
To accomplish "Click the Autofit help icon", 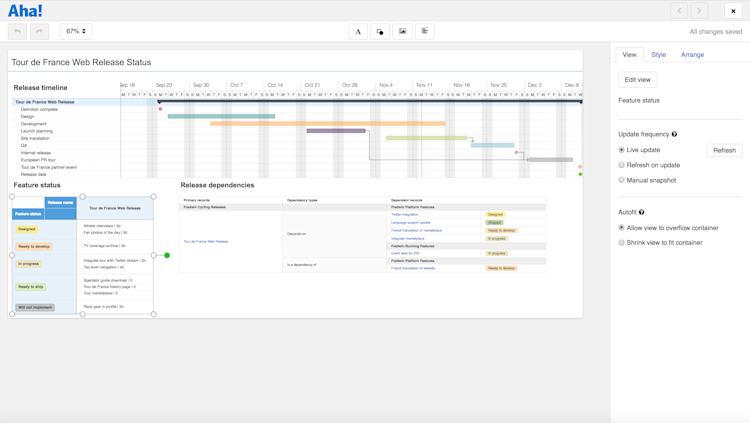I will [x=641, y=212].
